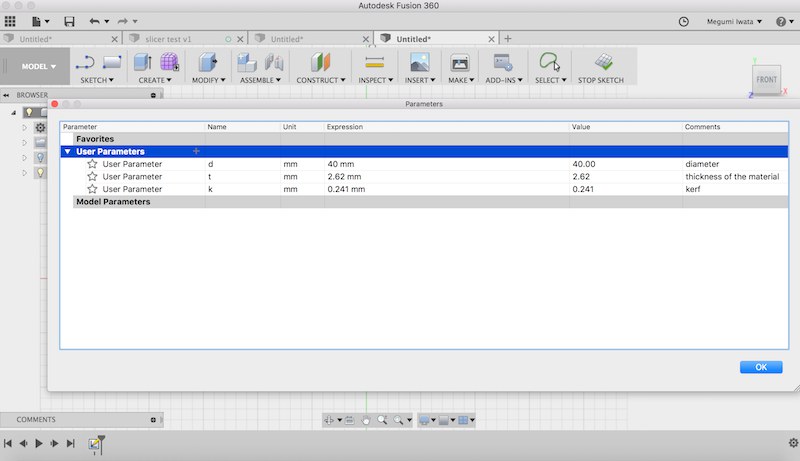Select the sketch Line tool icon
This screenshot has width=800, height=461.
[x=85, y=63]
